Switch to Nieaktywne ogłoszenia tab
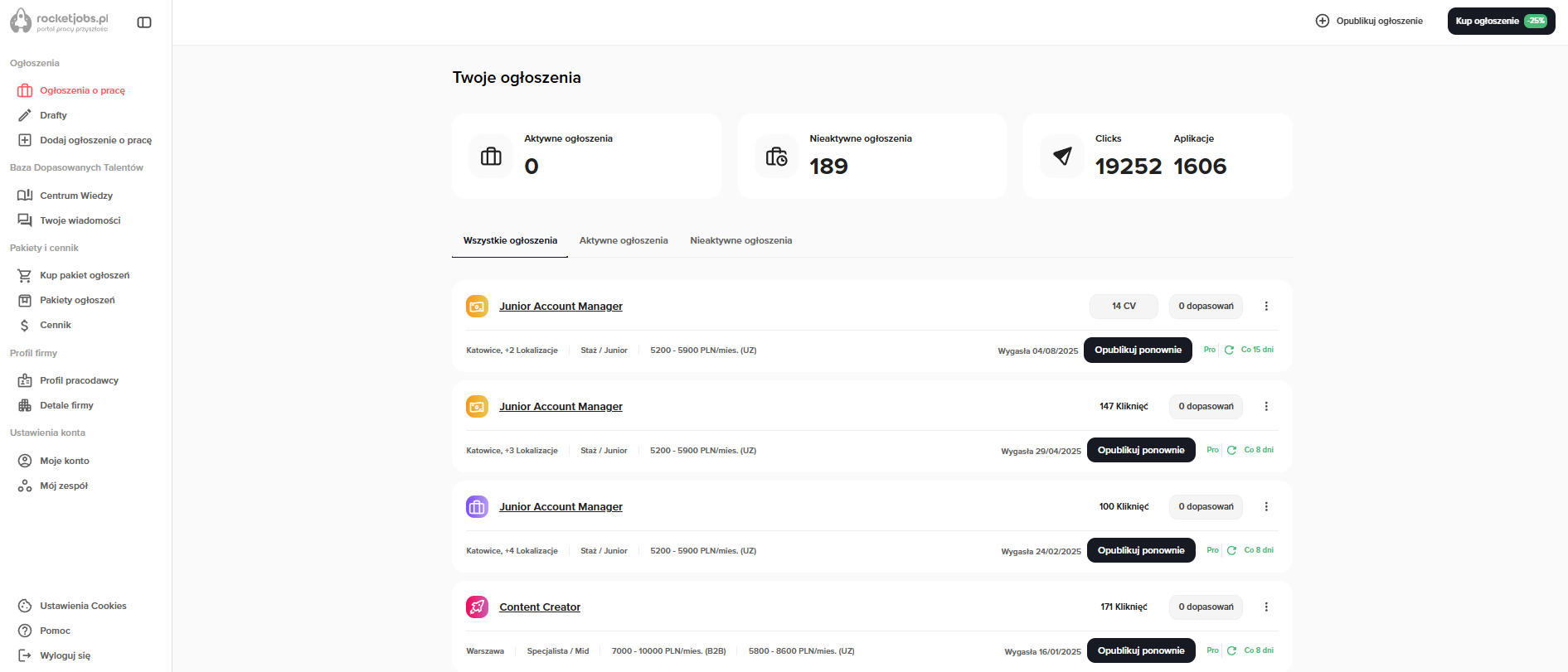The width and height of the screenshot is (1568, 672). 740,241
